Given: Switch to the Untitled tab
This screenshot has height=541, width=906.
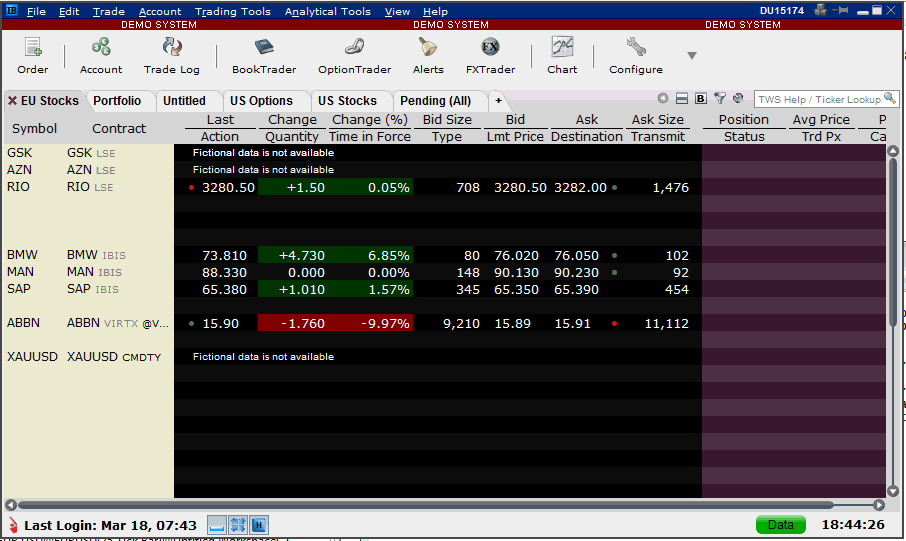Looking at the screenshot, I should coord(184,101).
